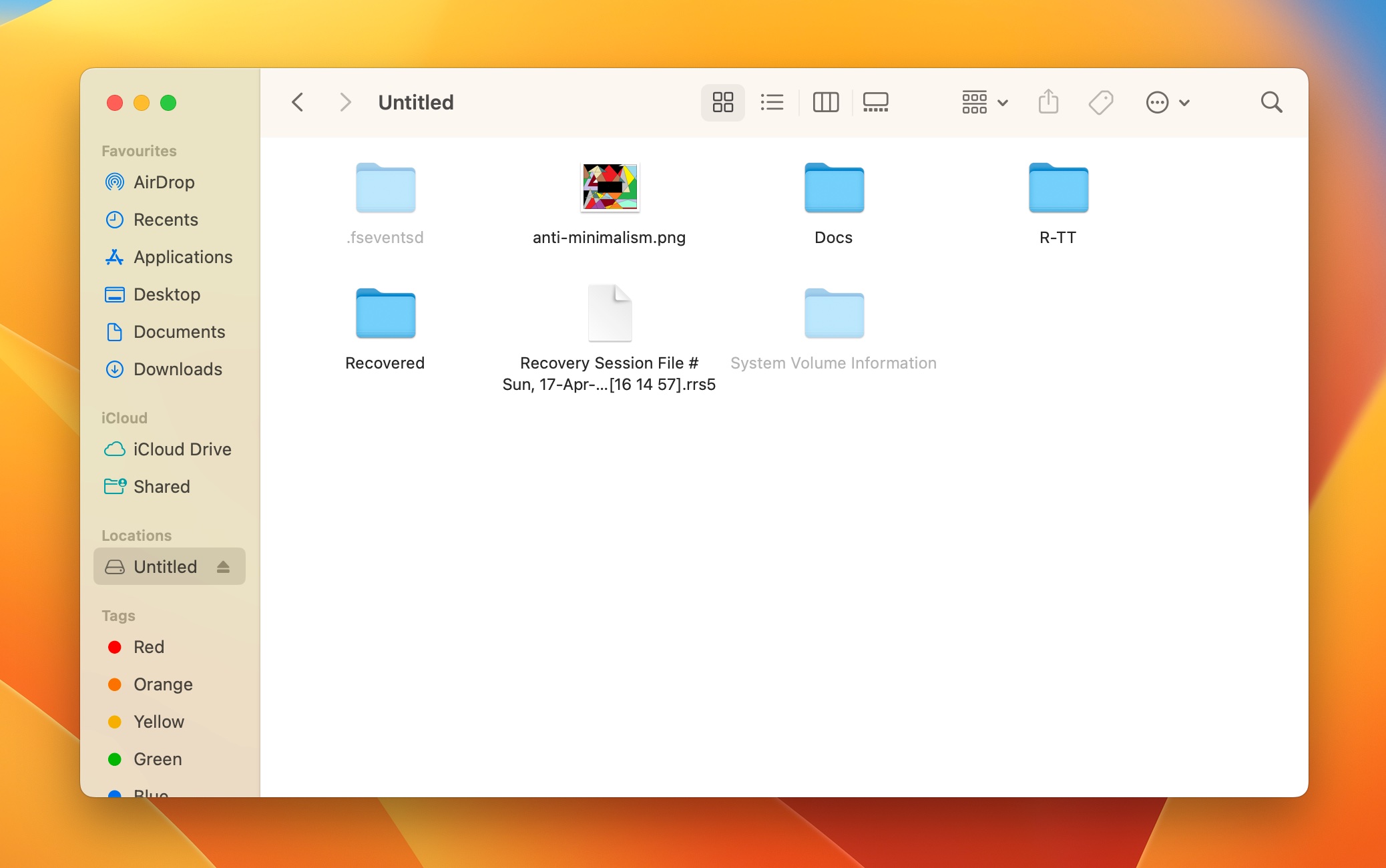Navigate back in Finder history

(x=297, y=102)
